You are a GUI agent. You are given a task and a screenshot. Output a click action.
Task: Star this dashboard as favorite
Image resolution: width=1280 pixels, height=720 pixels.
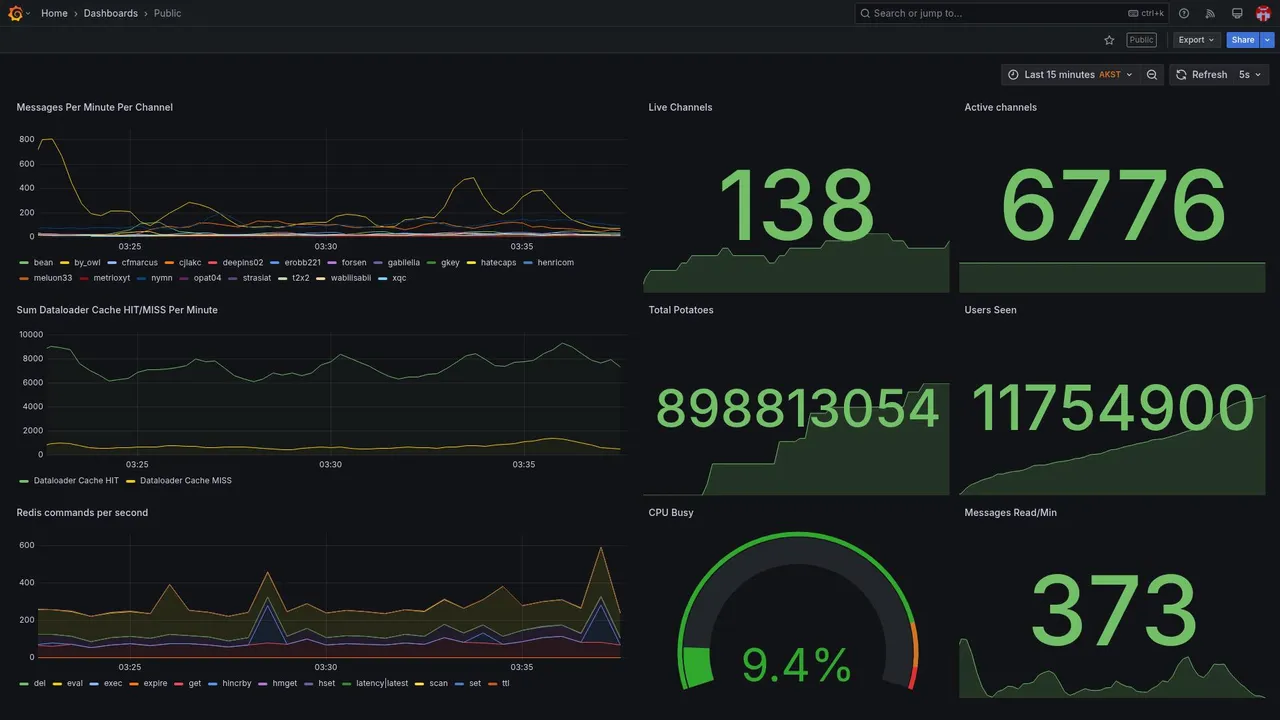pyautogui.click(x=1109, y=40)
